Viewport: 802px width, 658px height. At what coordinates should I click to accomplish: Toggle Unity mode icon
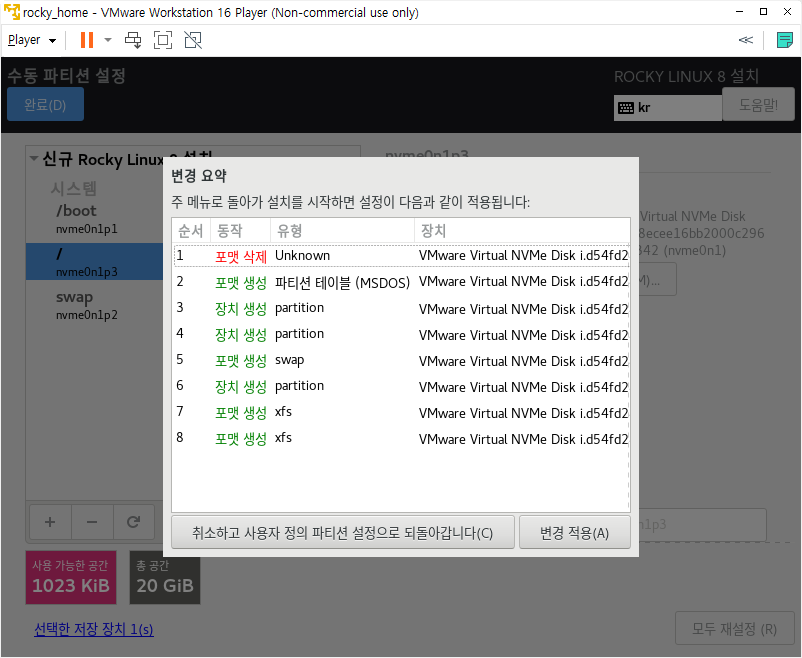(x=193, y=40)
